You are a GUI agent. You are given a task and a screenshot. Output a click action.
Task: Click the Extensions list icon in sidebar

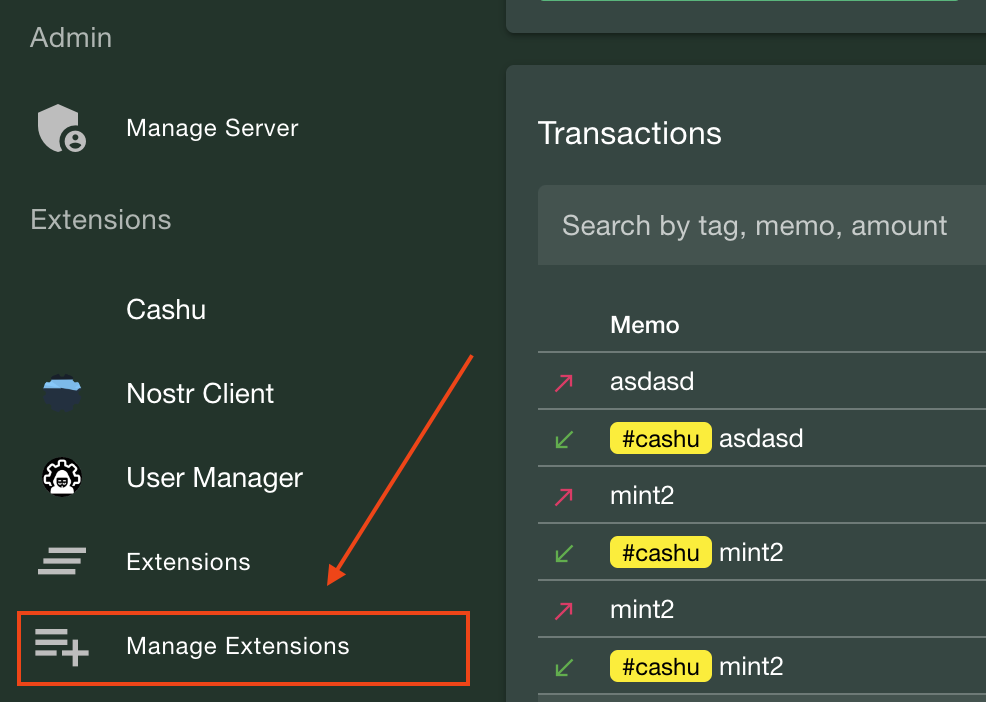click(x=61, y=562)
